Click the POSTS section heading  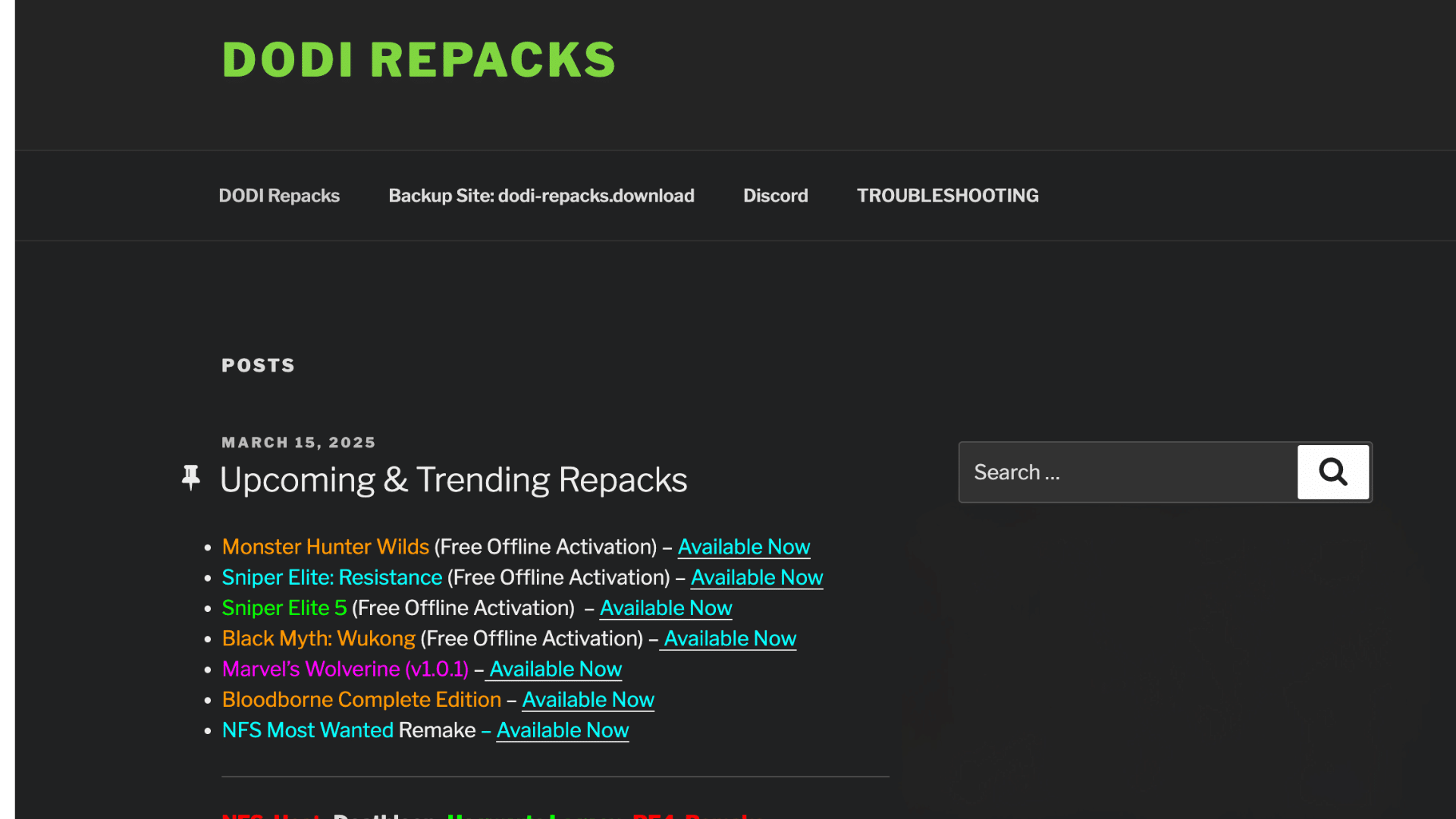(258, 366)
